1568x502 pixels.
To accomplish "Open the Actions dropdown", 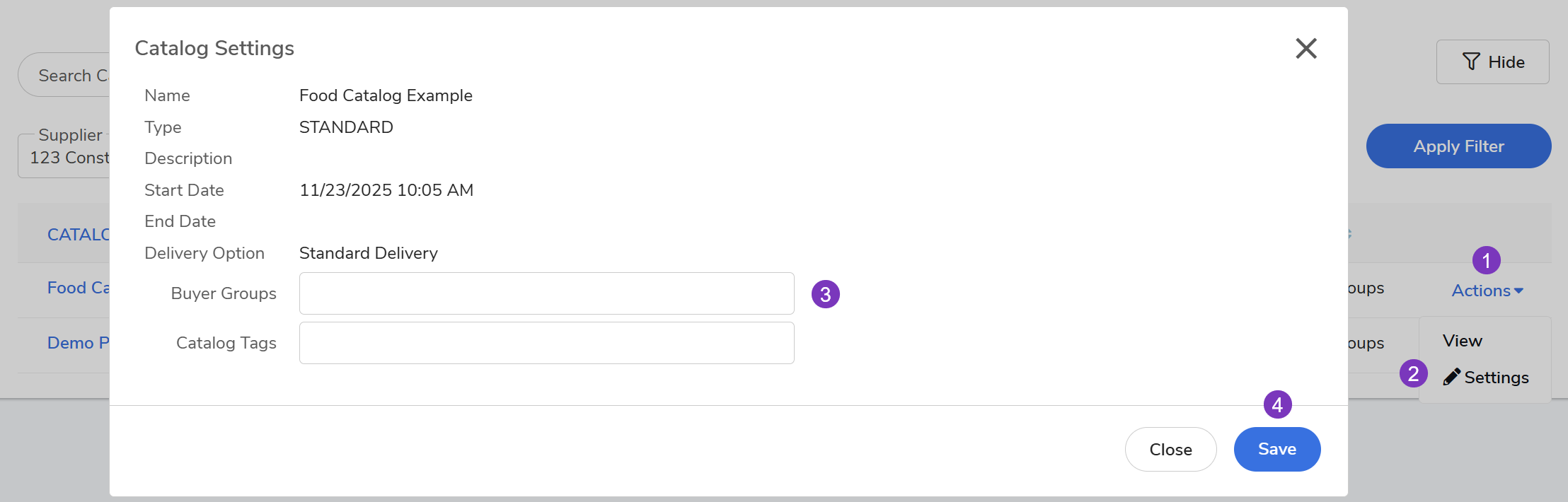I will [1481, 291].
